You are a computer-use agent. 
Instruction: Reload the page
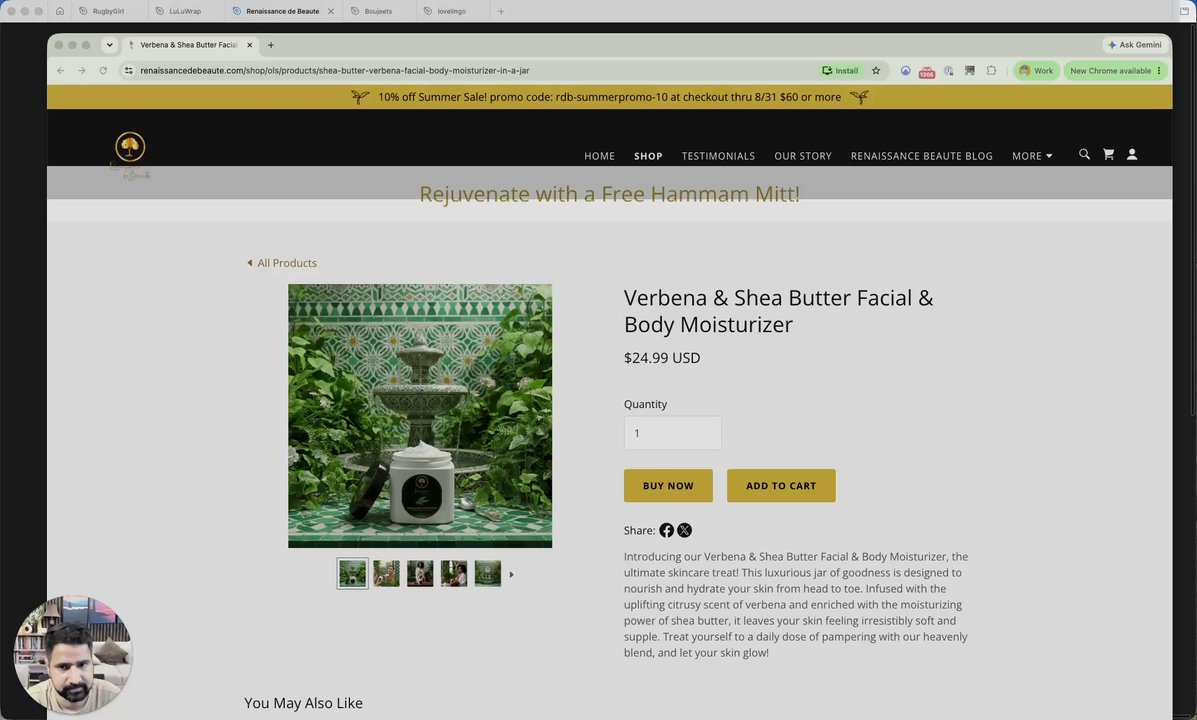coord(103,70)
